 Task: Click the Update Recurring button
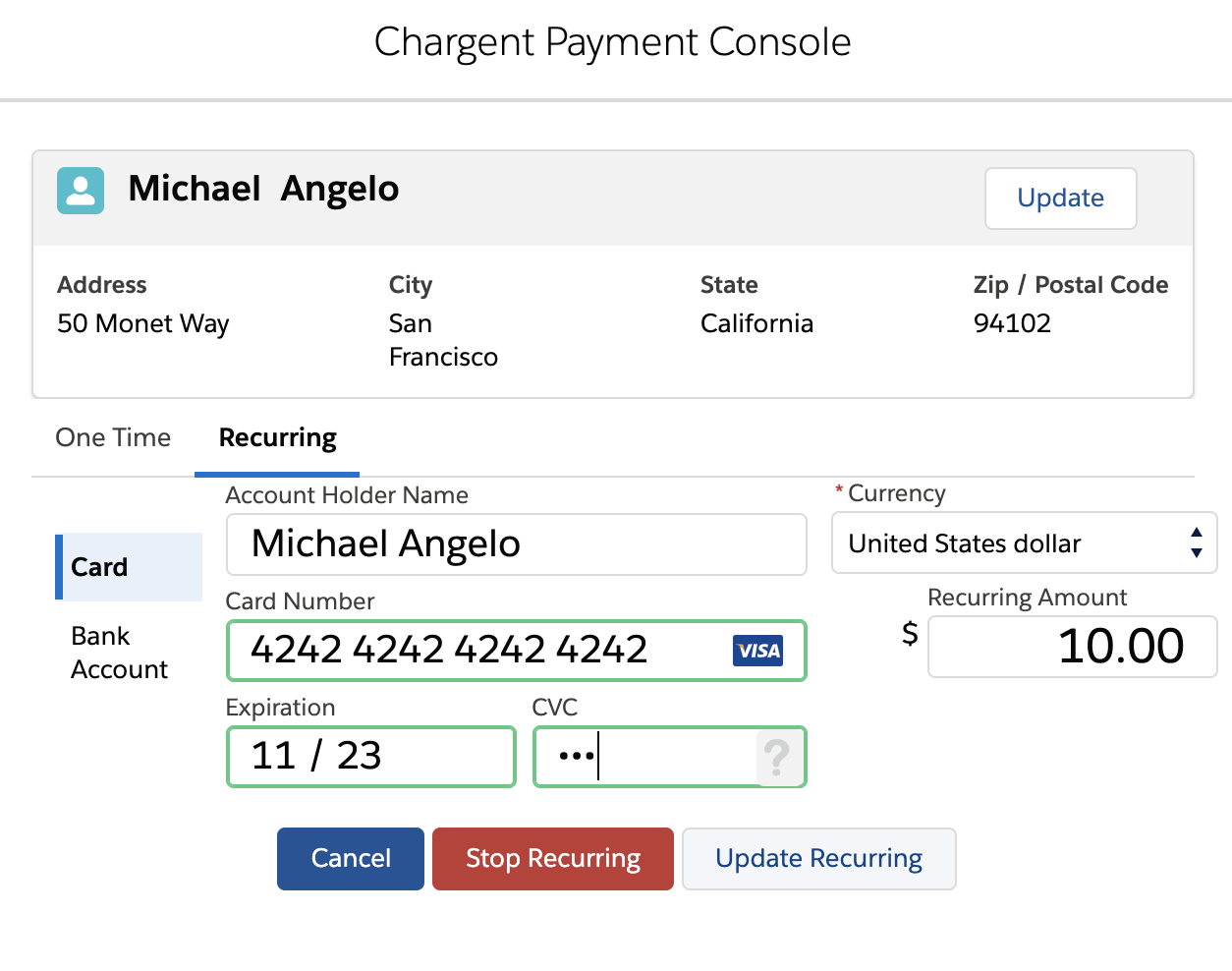[818, 859]
